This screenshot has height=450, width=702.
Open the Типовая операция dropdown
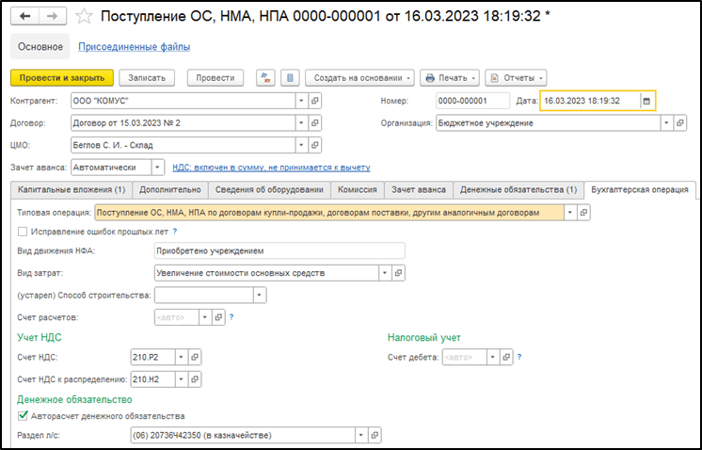click(x=570, y=213)
